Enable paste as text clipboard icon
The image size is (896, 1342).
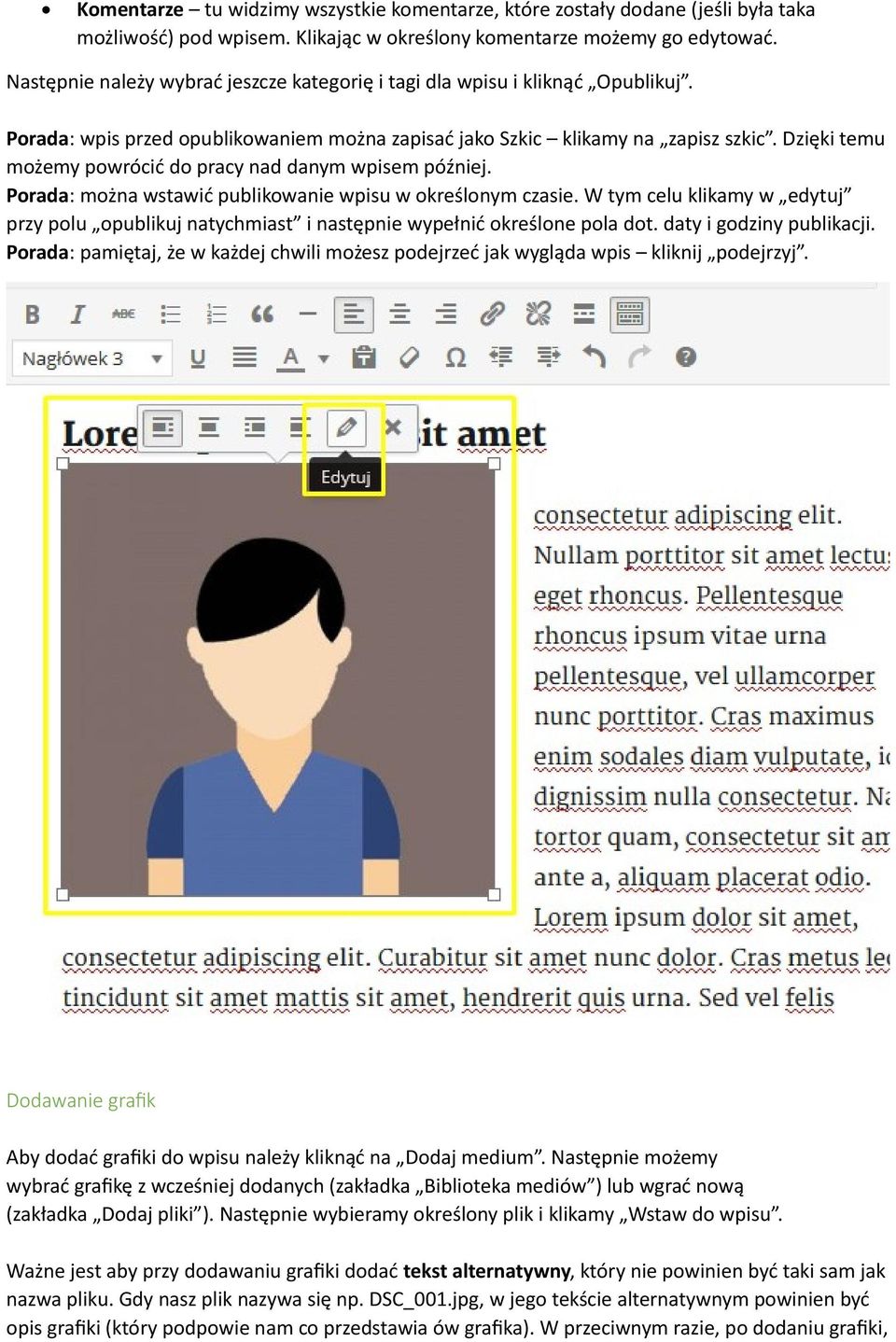click(x=364, y=357)
